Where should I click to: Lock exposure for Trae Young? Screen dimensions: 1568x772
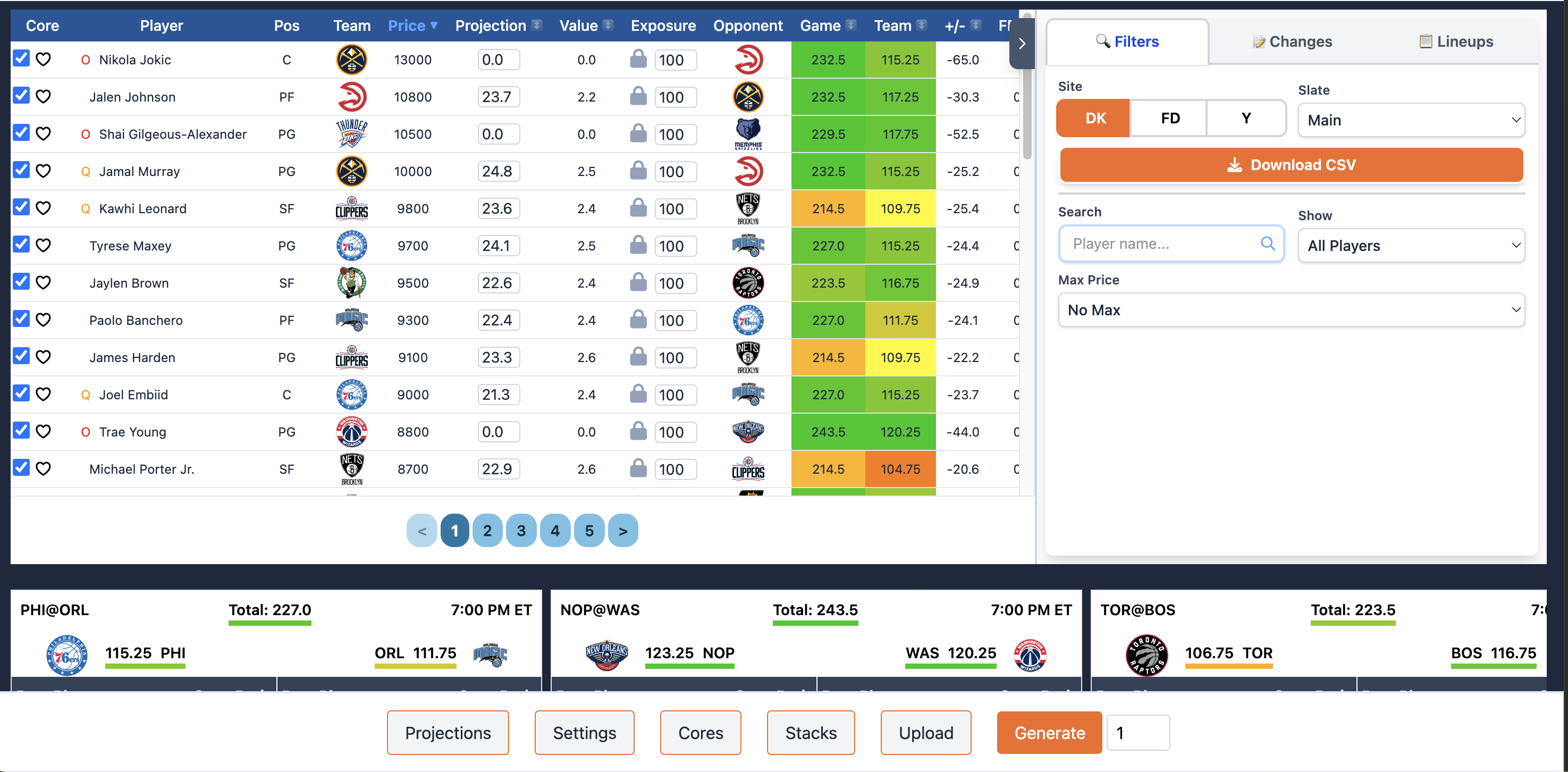coord(638,431)
